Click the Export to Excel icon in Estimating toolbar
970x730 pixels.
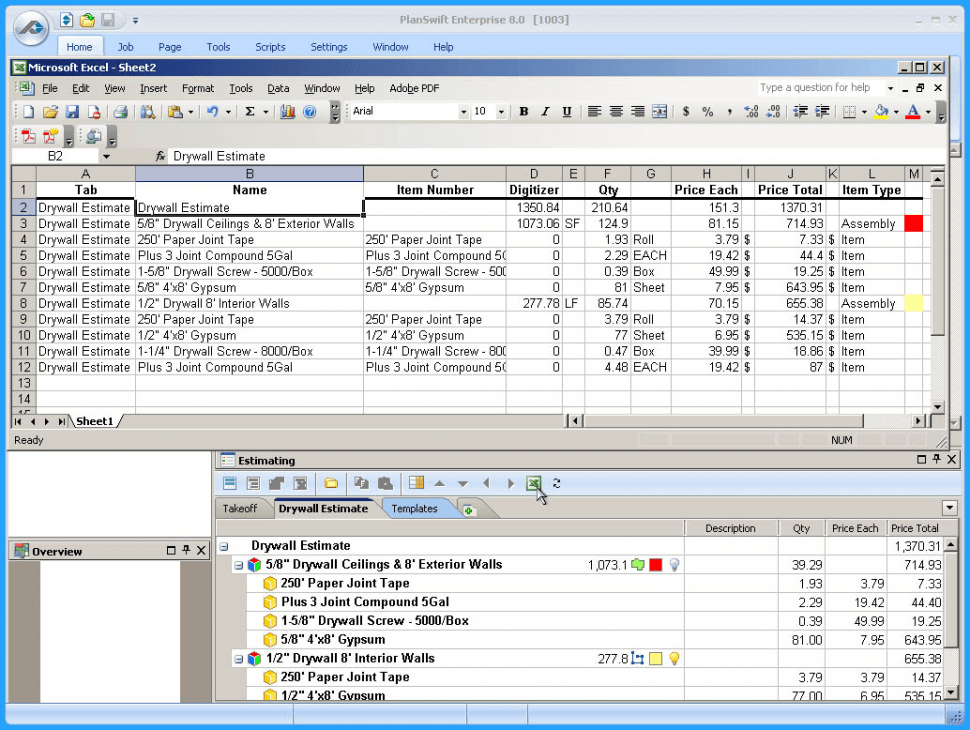(533, 483)
